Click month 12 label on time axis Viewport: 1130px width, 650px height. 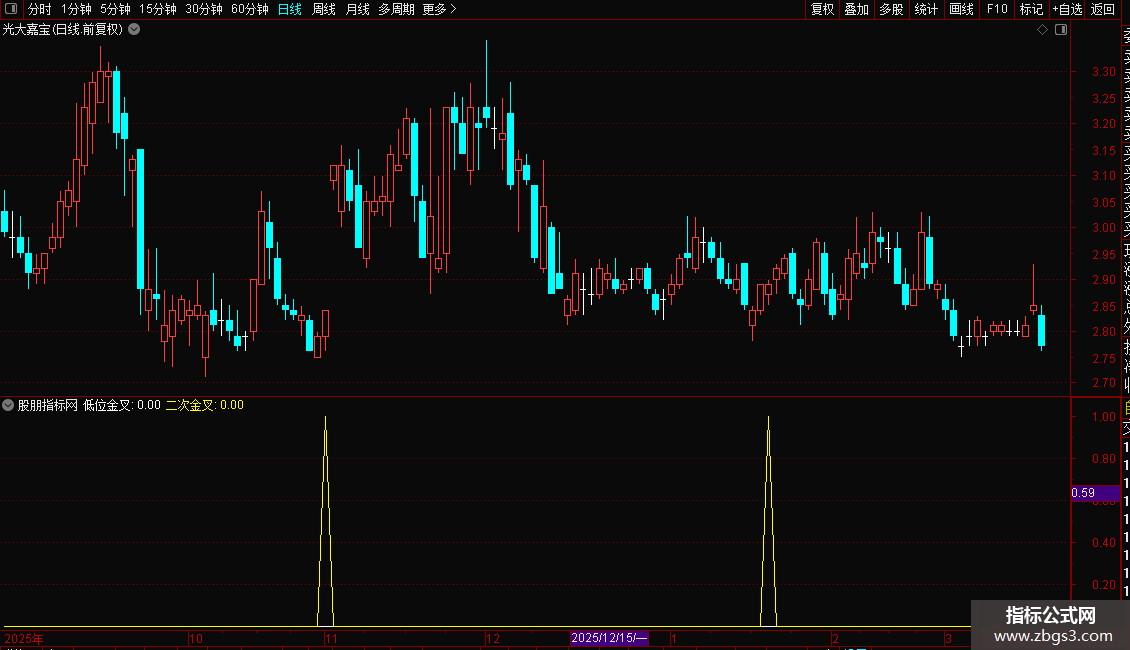493,638
